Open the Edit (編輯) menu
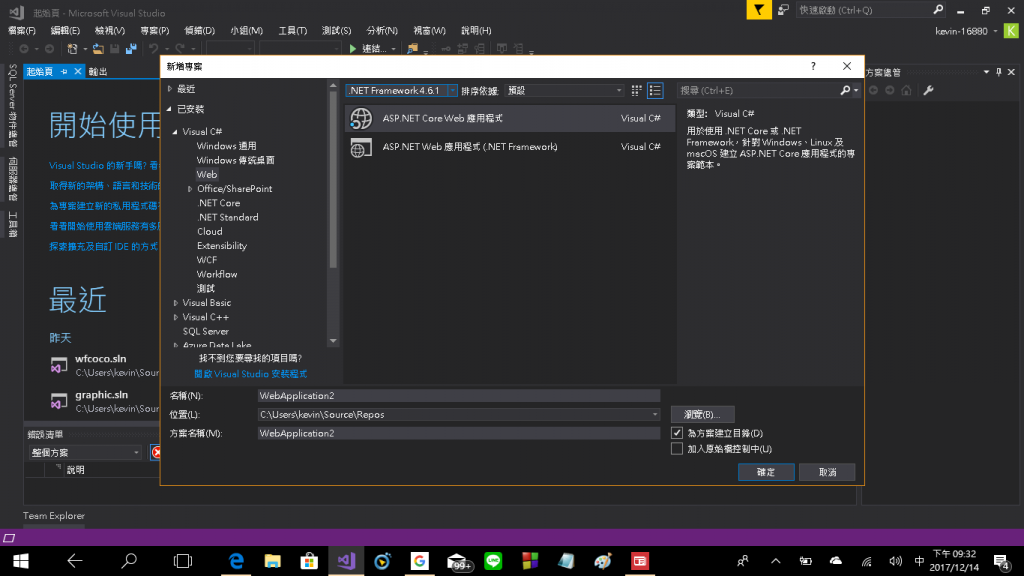The height and width of the screenshot is (576, 1024). coord(65,31)
